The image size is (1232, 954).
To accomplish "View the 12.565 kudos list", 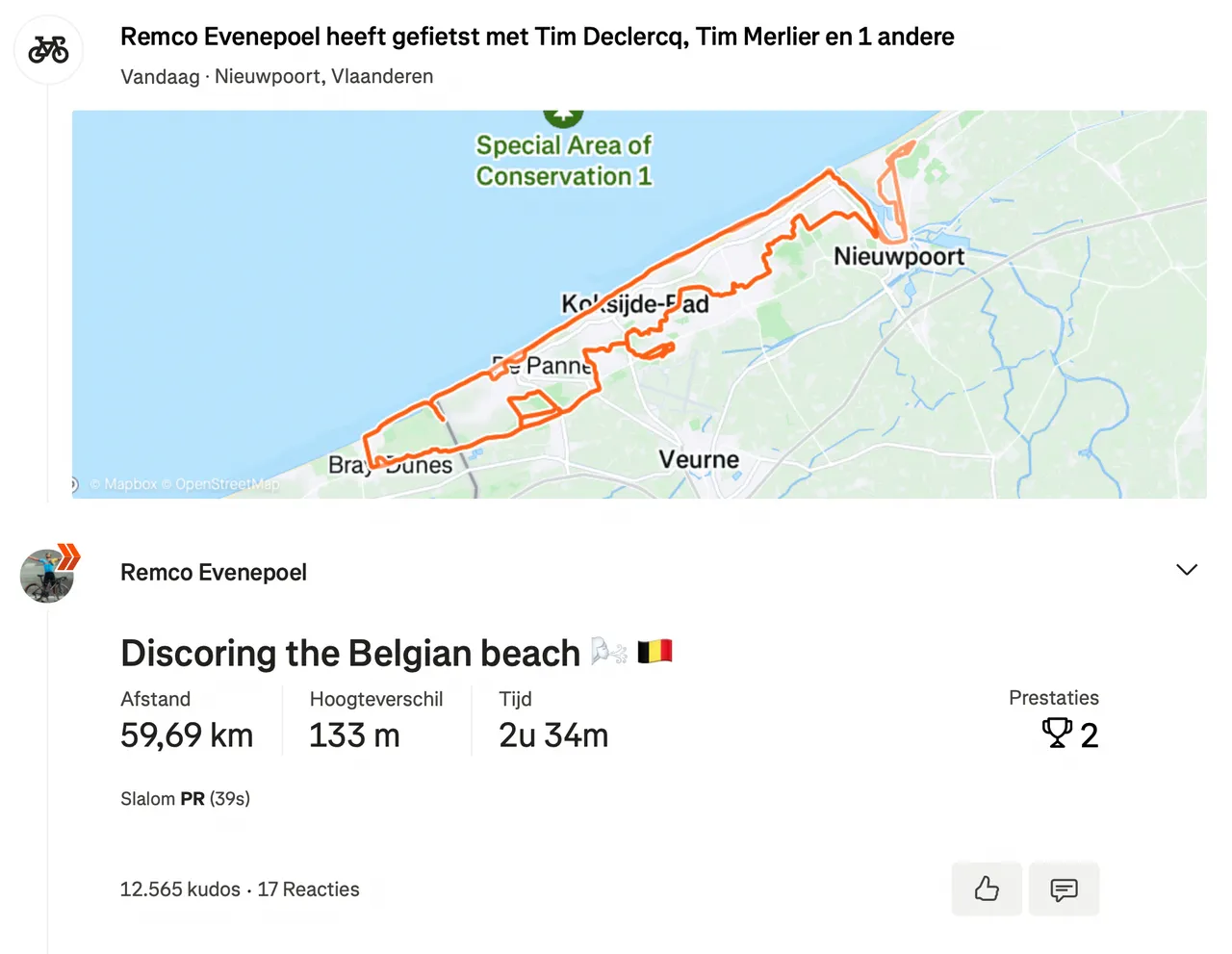I will click(180, 890).
